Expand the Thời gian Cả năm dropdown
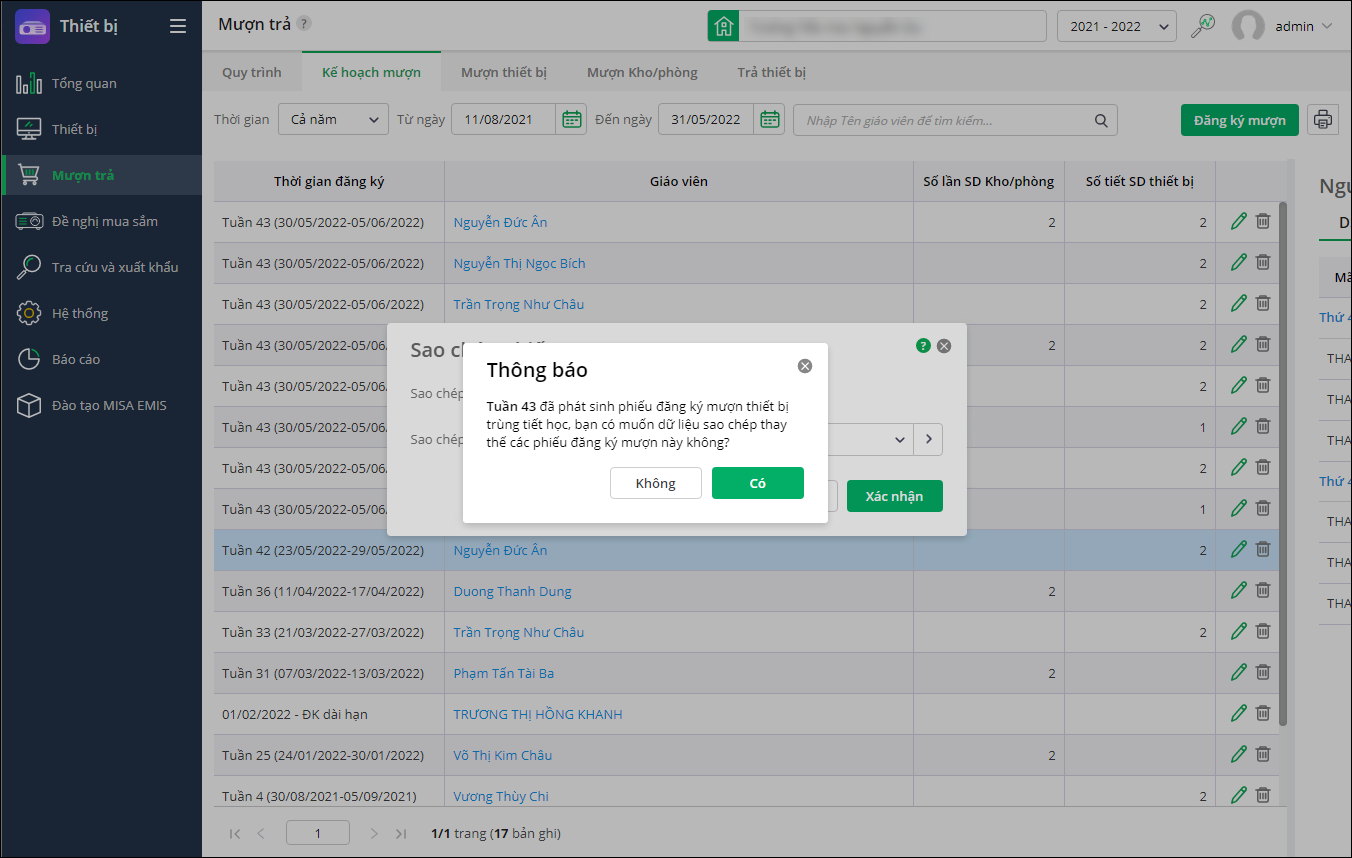1352x858 pixels. click(x=333, y=120)
